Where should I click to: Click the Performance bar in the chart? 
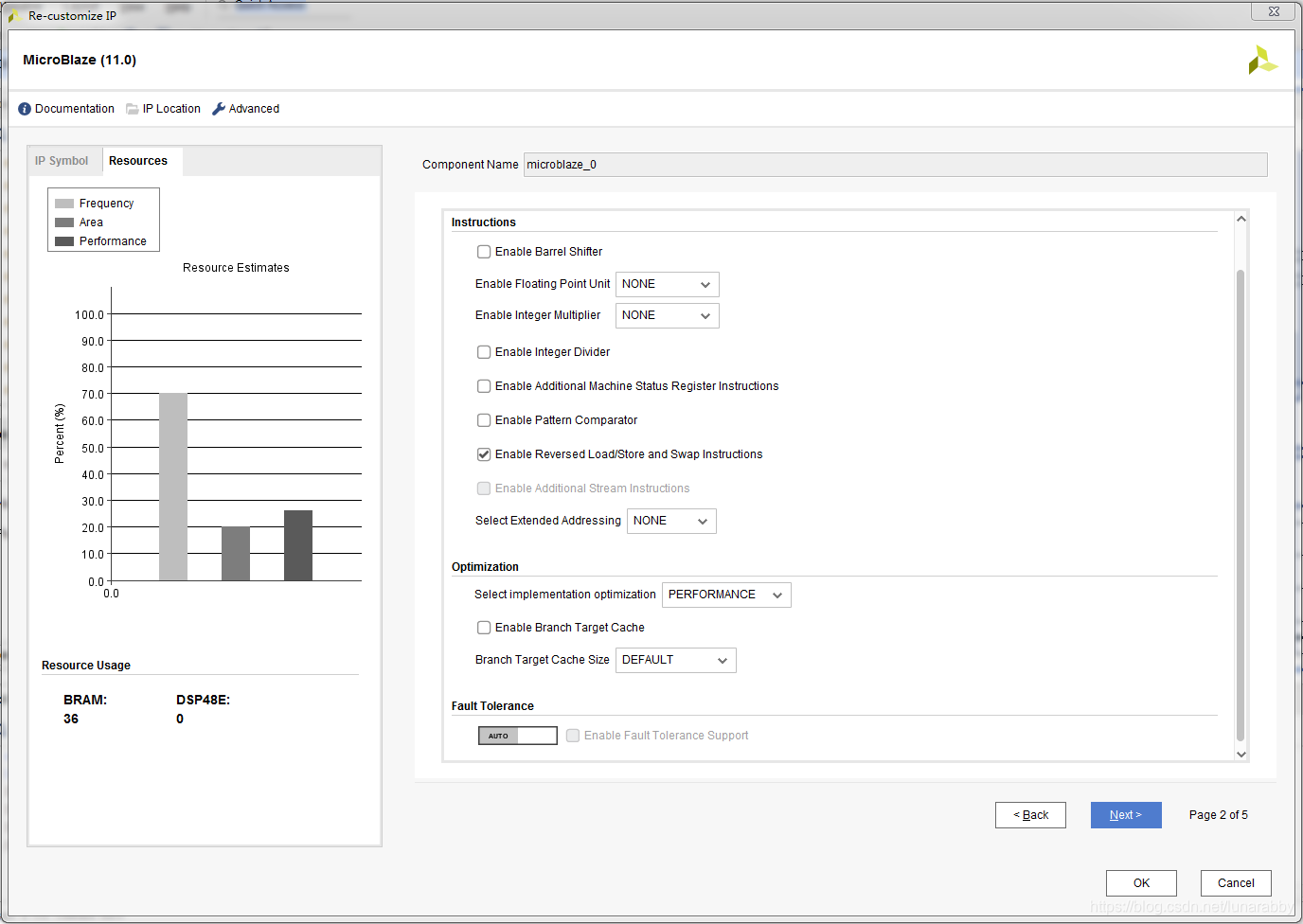click(298, 545)
